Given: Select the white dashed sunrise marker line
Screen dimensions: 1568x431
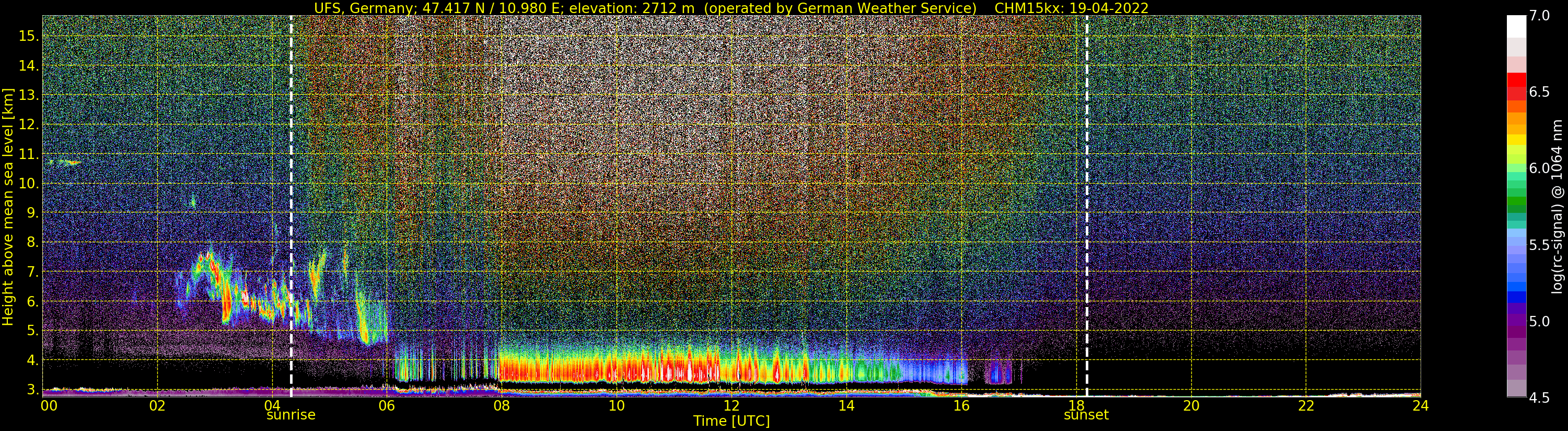Looking at the screenshot, I should [x=291, y=207].
